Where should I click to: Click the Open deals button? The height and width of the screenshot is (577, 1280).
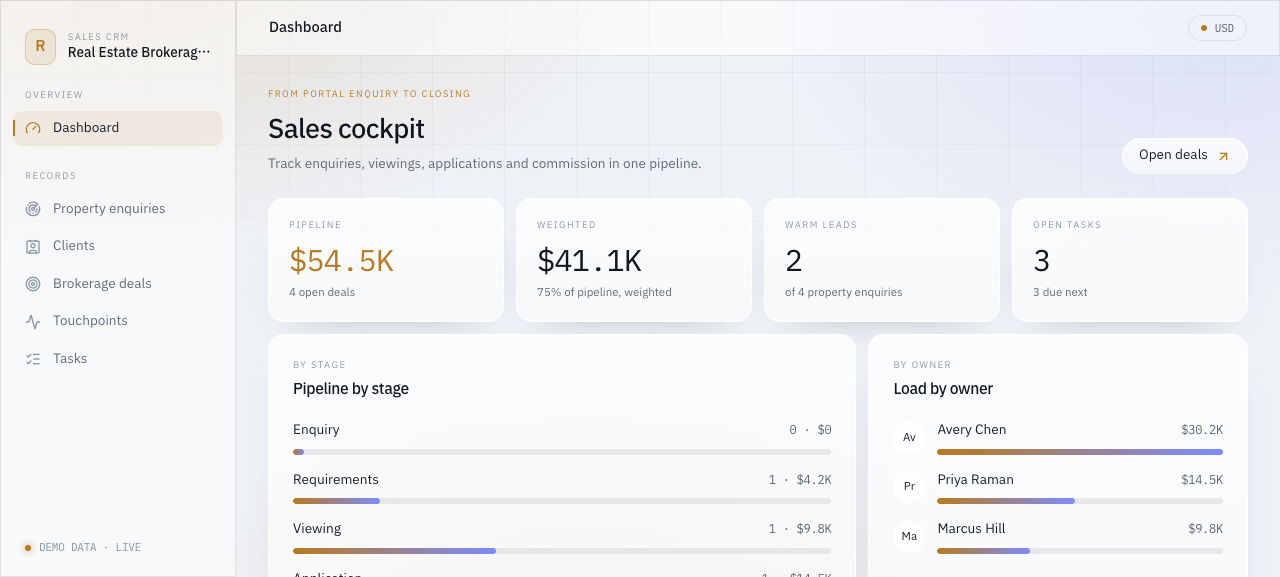(x=1185, y=156)
